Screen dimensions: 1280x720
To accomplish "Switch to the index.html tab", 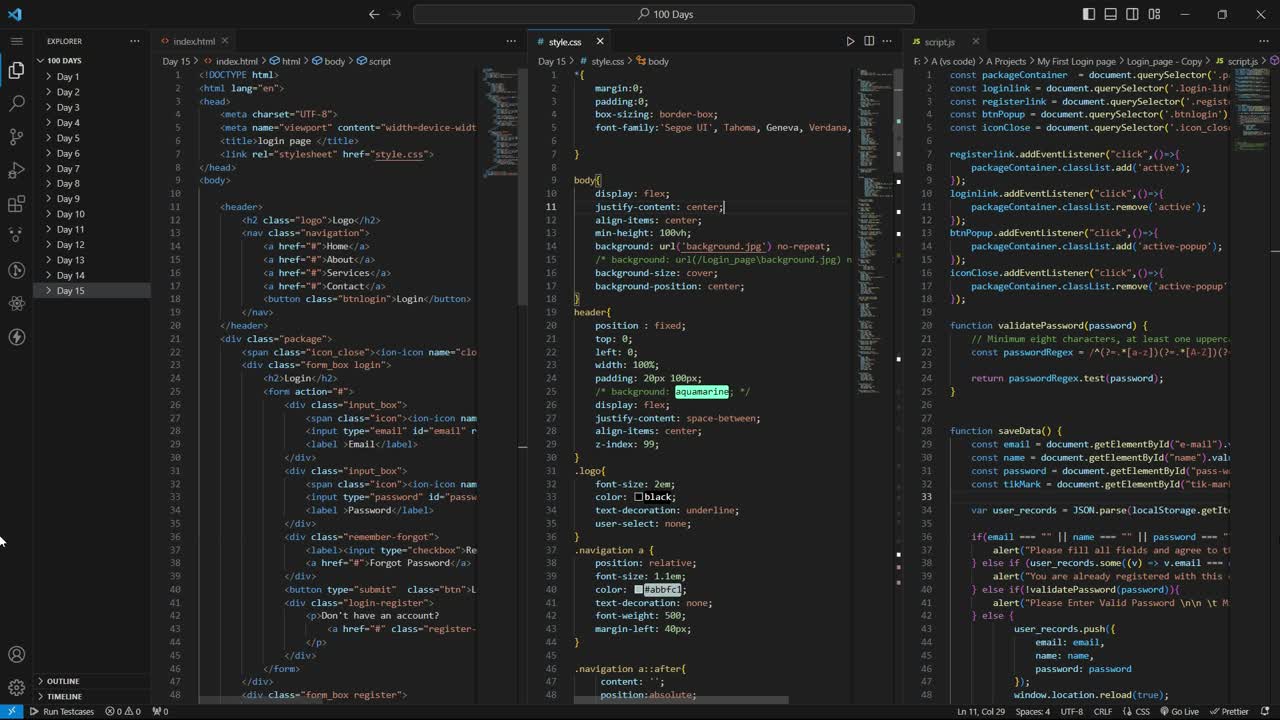I will point(193,41).
